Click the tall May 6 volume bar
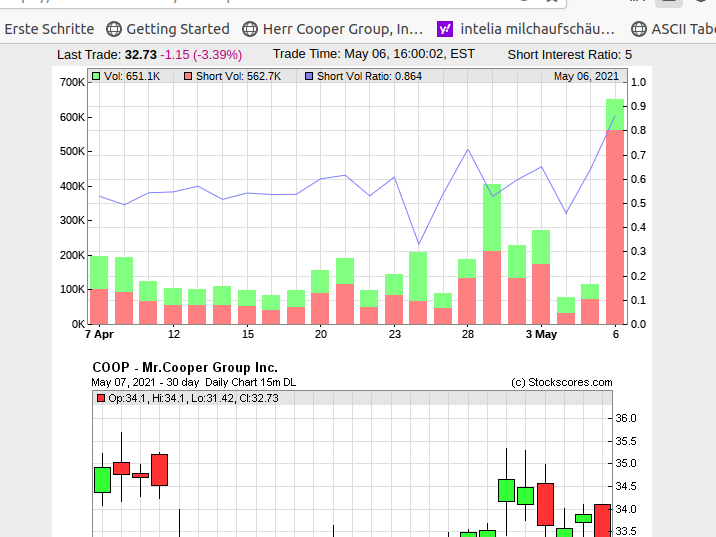This screenshot has height=537, width=716. 615,211
